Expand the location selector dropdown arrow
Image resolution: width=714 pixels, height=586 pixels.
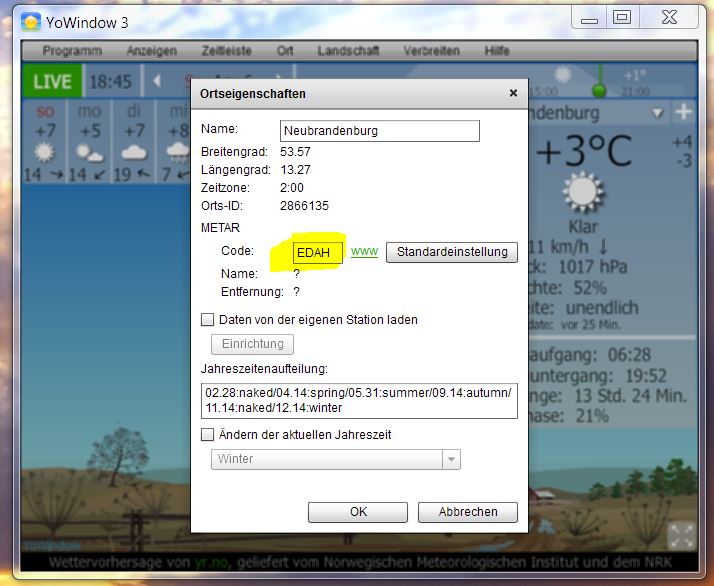(657, 113)
